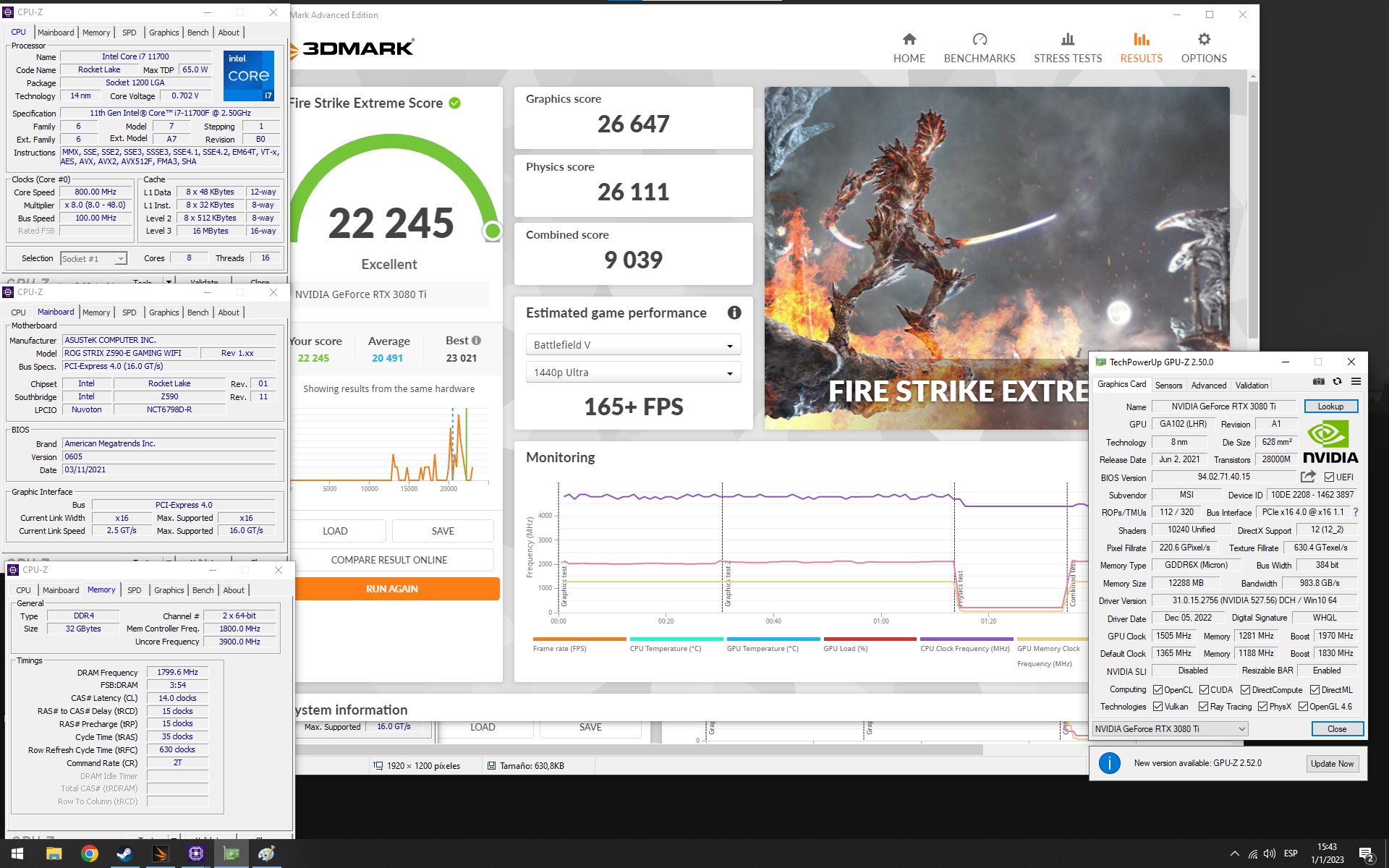Toggle the DirectML checkbox
Image resolution: width=1389 pixels, height=868 pixels.
(1314, 689)
